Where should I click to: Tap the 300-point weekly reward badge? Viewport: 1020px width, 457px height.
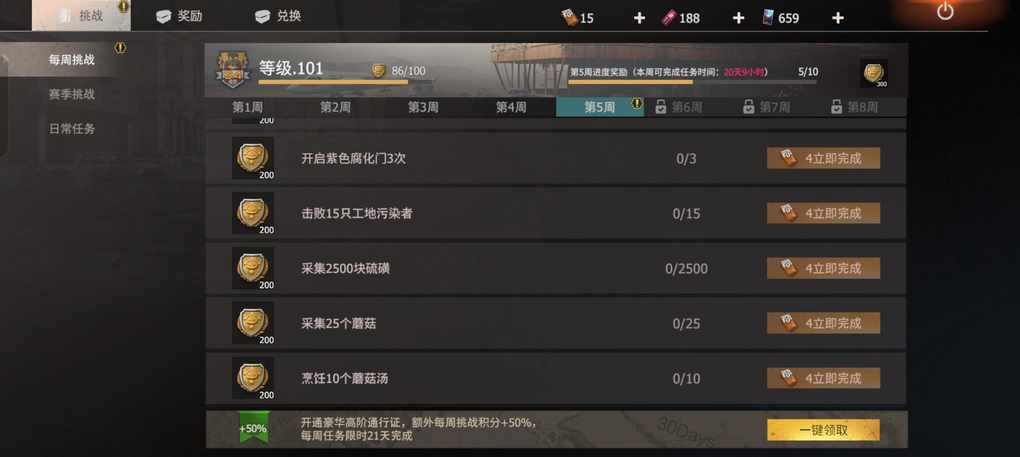click(x=874, y=73)
